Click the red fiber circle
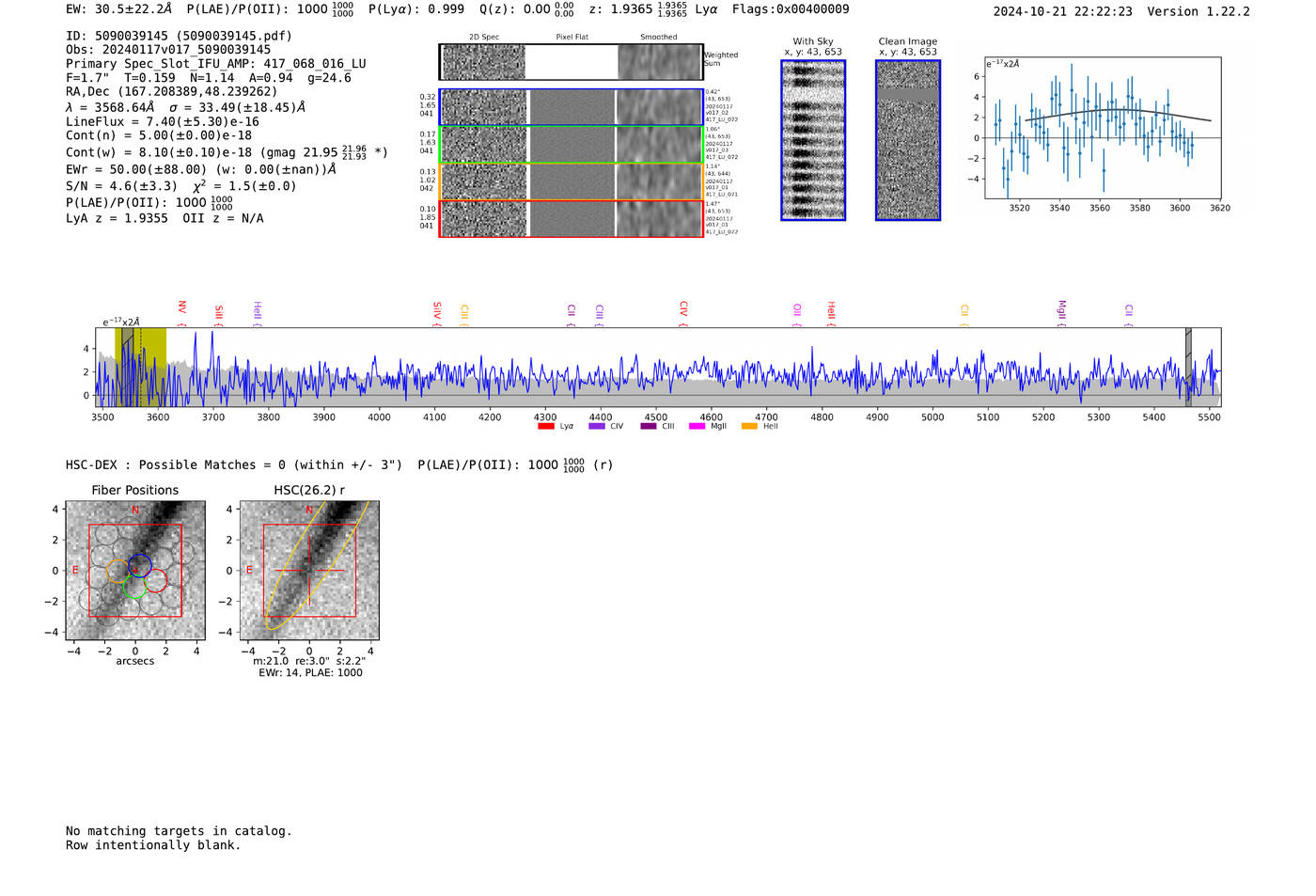 point(155,580)
